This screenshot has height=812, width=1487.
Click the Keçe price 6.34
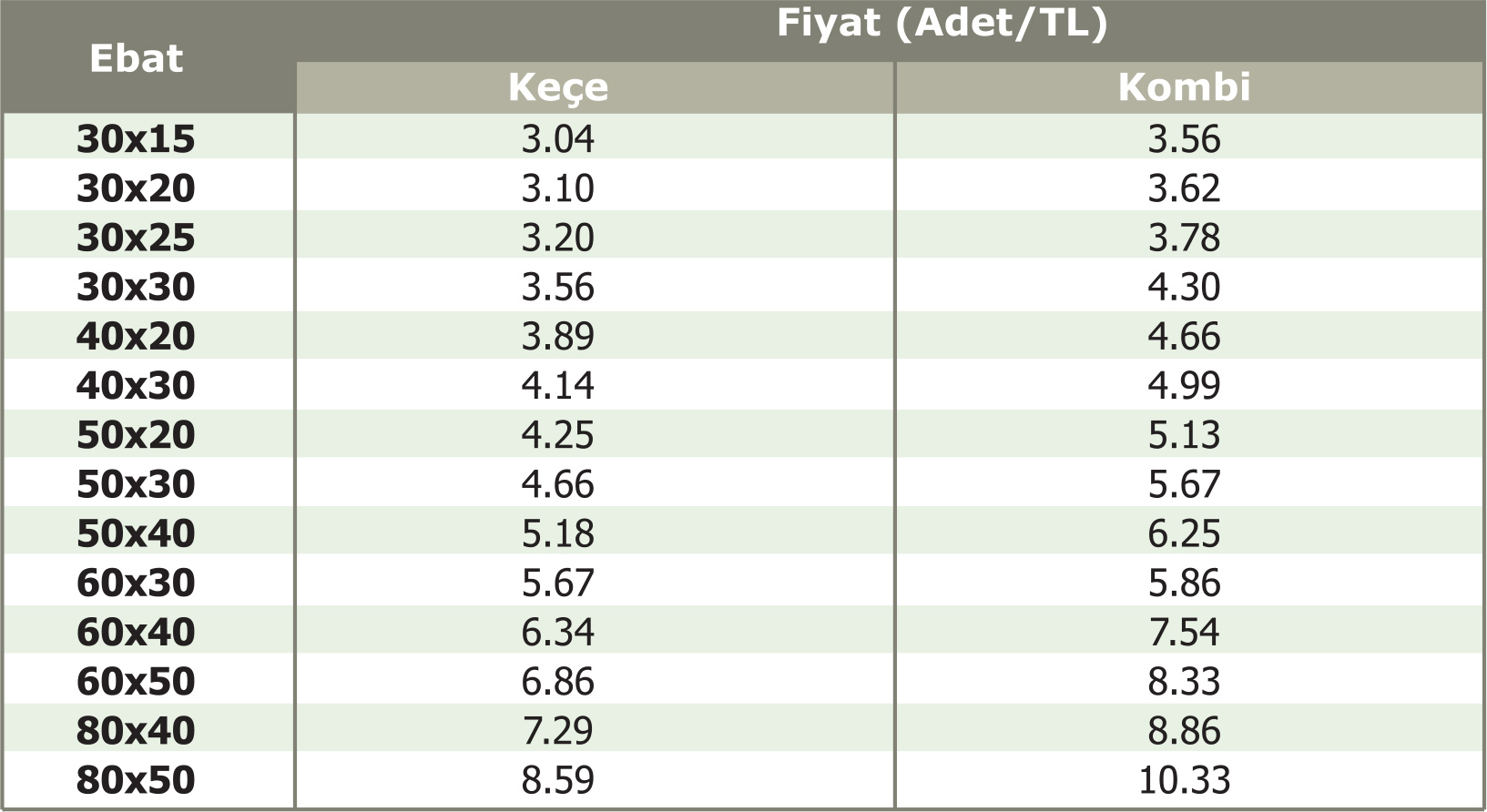pos(558,633)
